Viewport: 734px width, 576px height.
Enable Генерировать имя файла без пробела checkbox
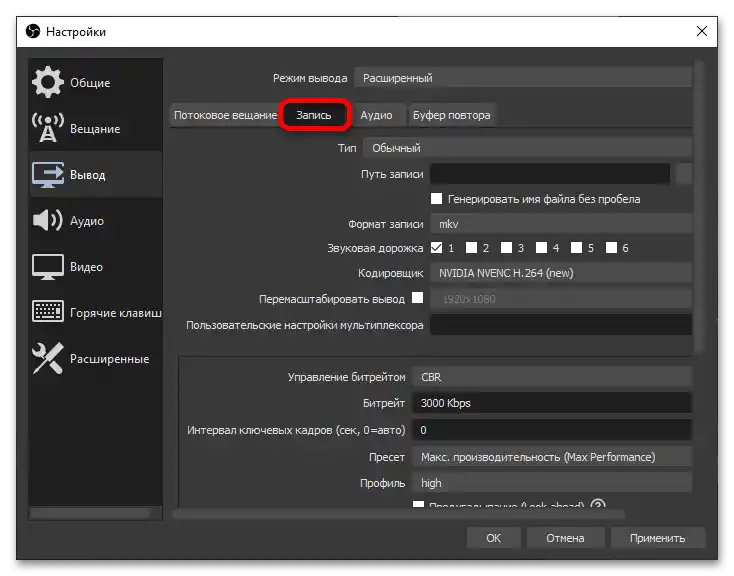pos(436,199)
